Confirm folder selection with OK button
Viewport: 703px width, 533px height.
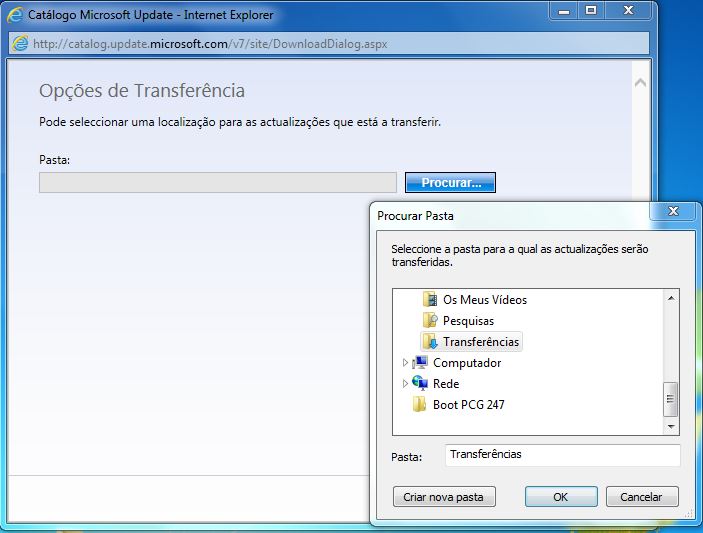coord(561,497)
